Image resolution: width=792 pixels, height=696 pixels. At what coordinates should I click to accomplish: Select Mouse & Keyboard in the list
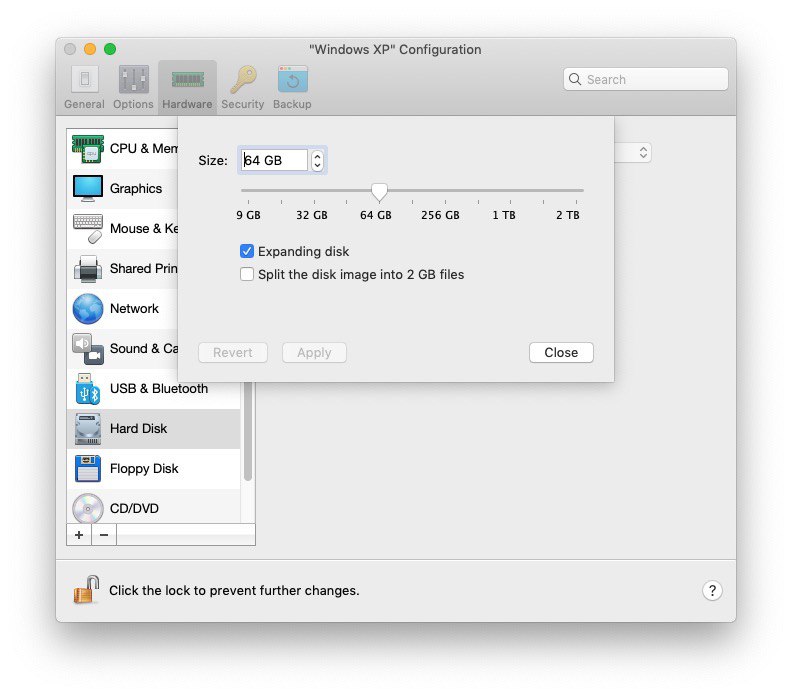pyautogui.click(x=123, y=228)
